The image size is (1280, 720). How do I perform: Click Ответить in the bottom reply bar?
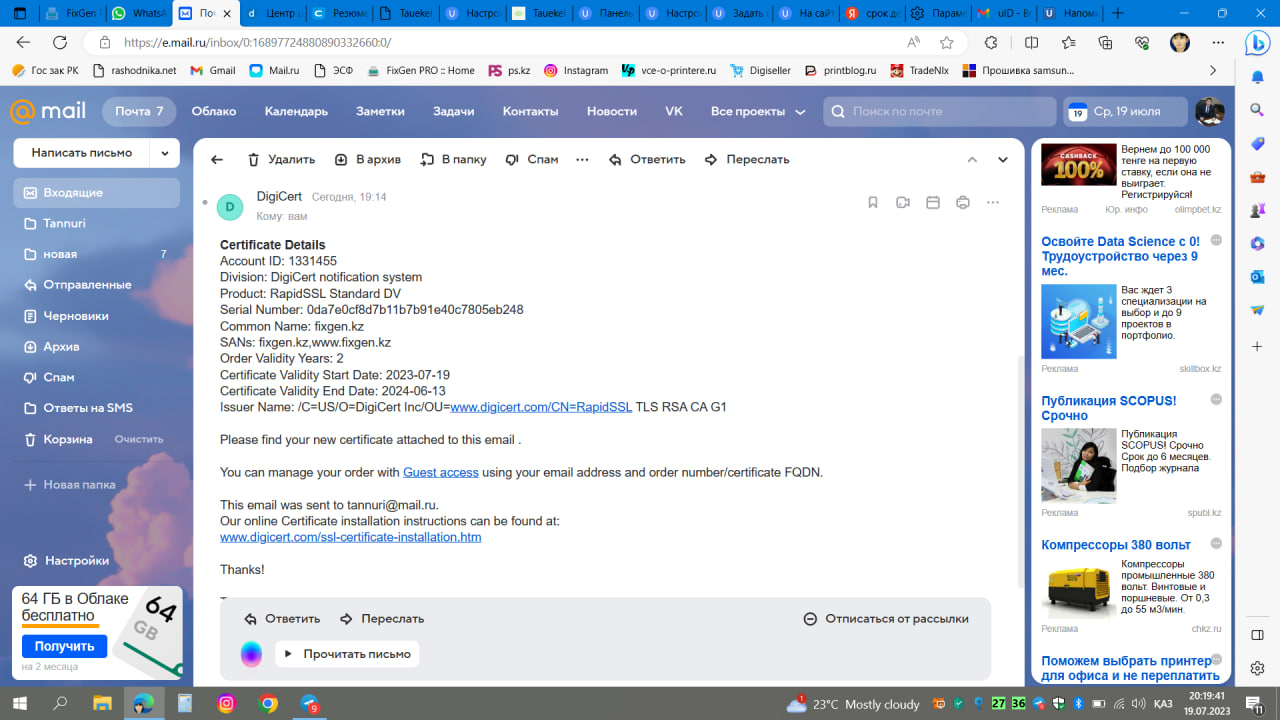tap(282, 619)
